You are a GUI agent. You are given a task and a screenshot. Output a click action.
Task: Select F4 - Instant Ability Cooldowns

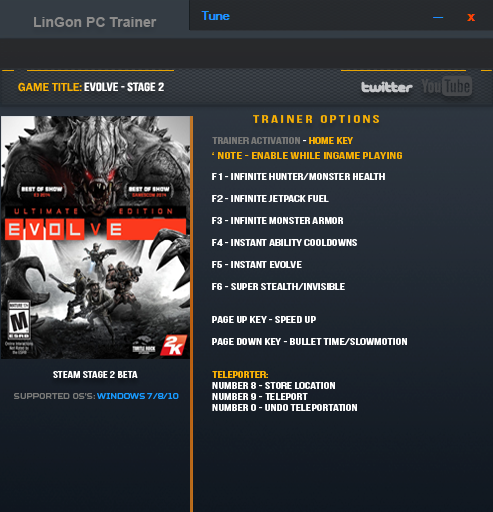[x=284, y=243]
